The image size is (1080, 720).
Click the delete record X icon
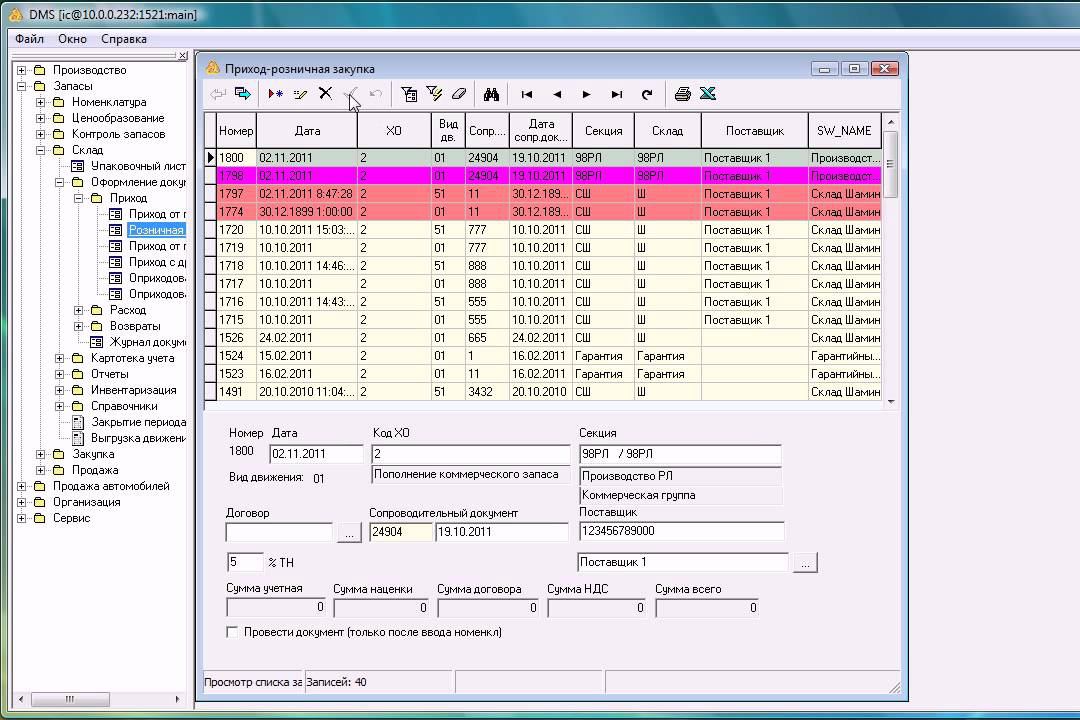[326, 94]
